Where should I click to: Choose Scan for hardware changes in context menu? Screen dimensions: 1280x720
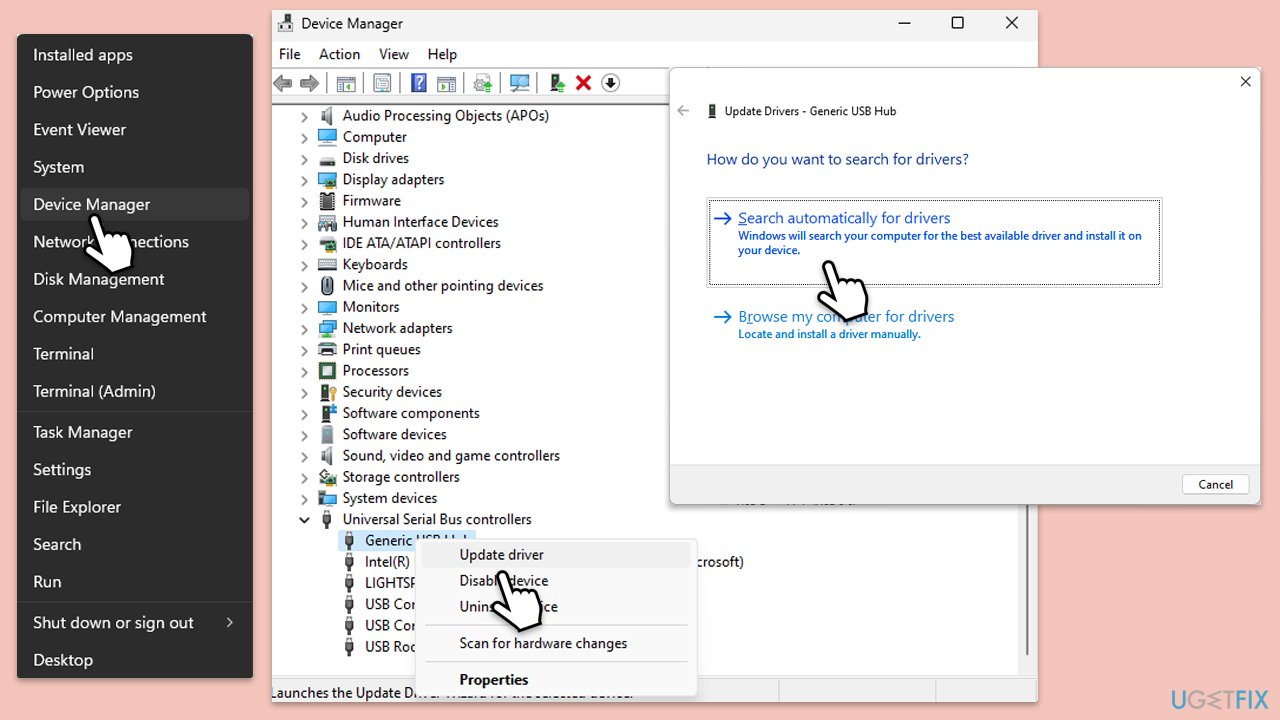coord(556,643)
